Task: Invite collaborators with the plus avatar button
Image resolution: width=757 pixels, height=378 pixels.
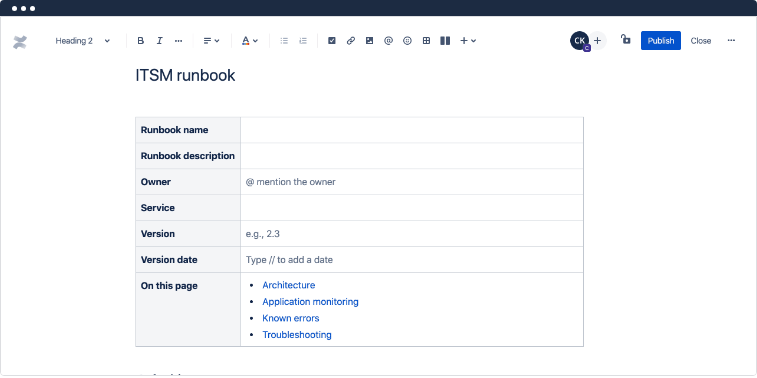Action: tap(598, 41)
